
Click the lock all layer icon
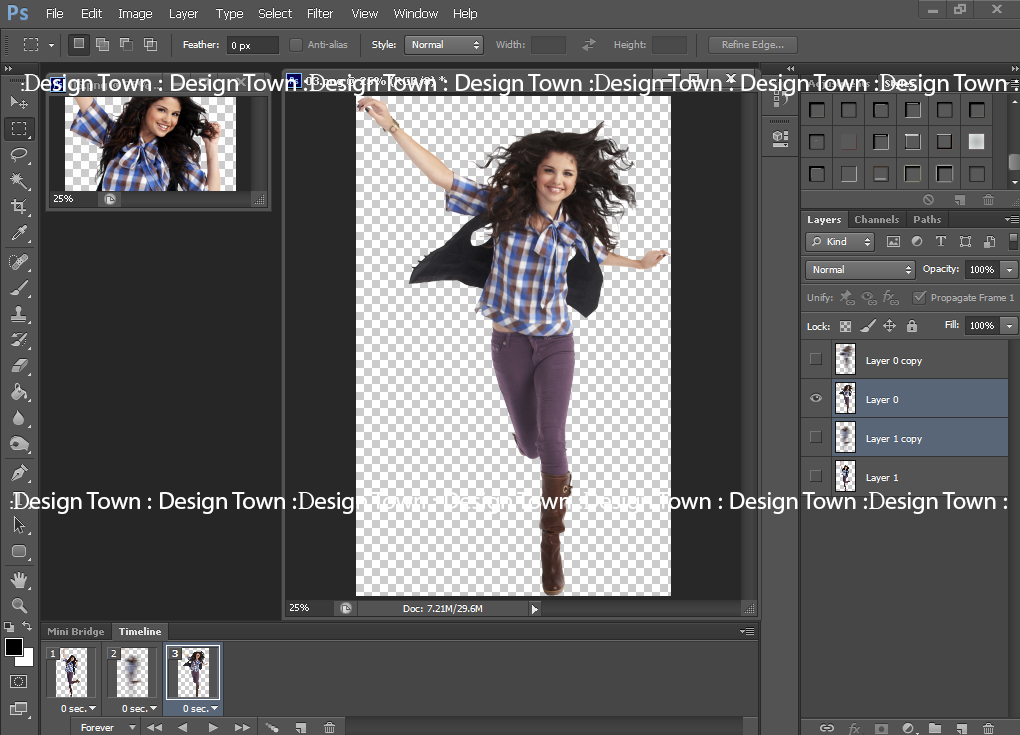[x=912, y=326]
